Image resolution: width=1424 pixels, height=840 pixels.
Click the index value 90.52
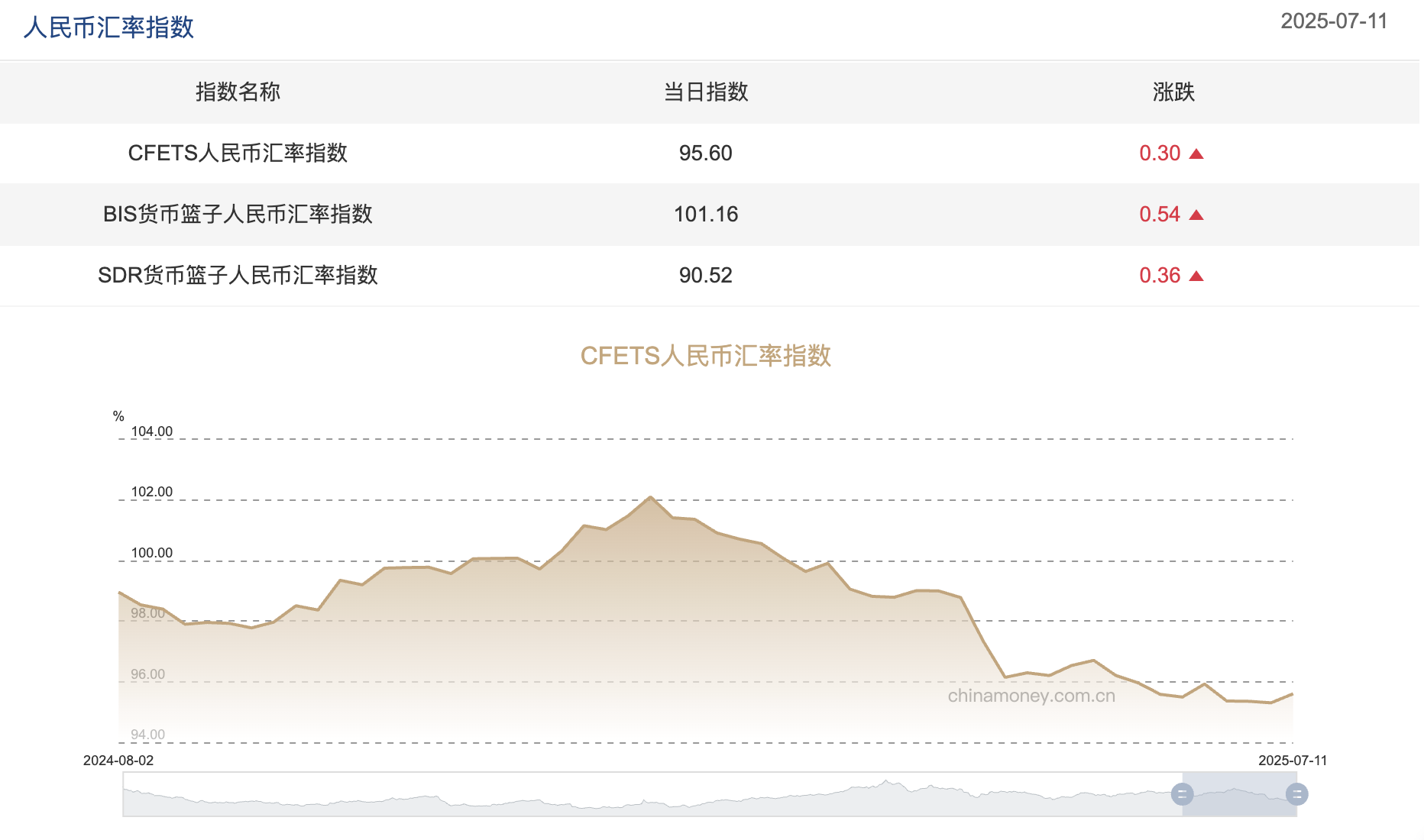pos(705,275)
